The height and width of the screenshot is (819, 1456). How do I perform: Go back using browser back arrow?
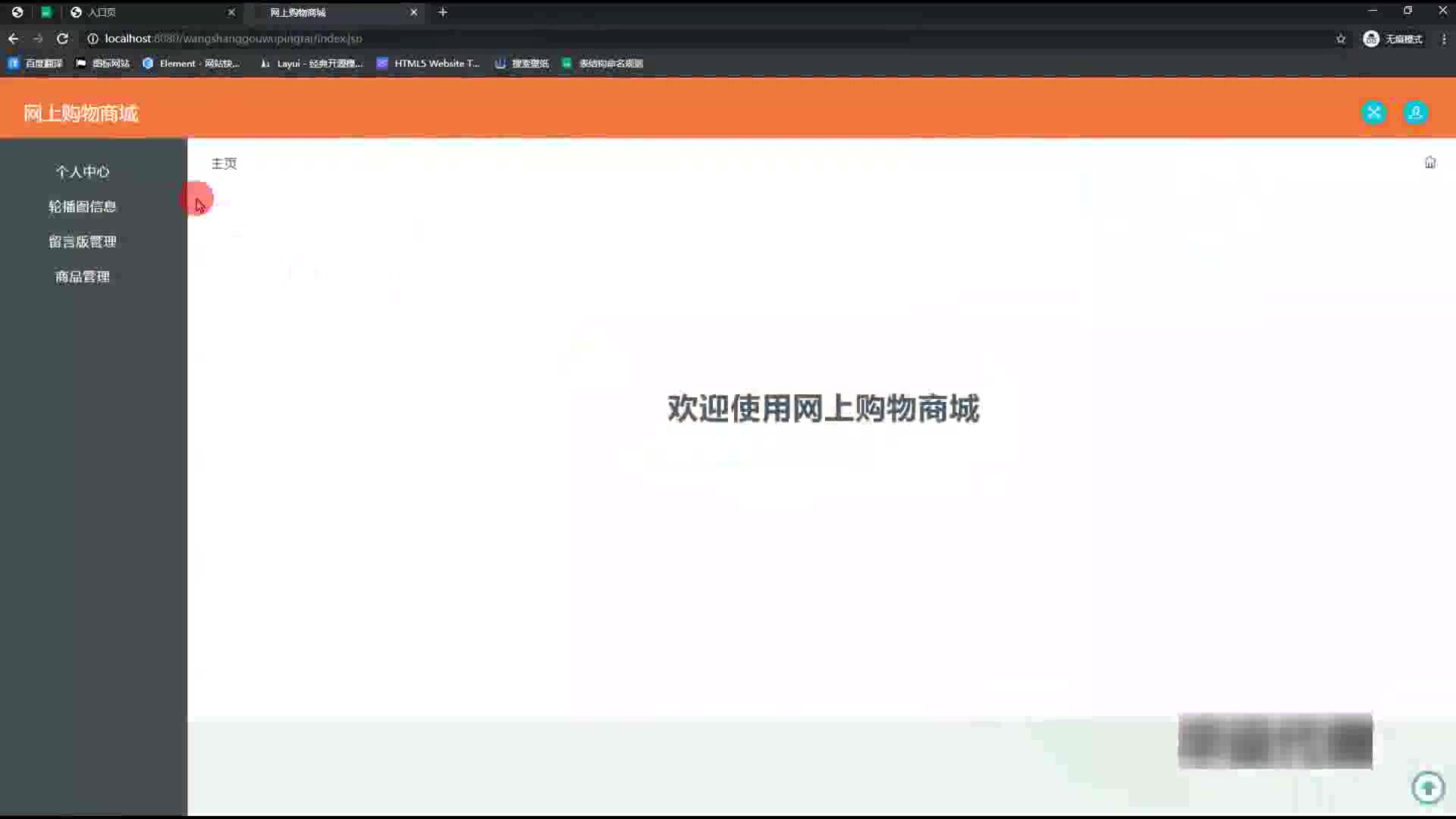tap(14, 39)
